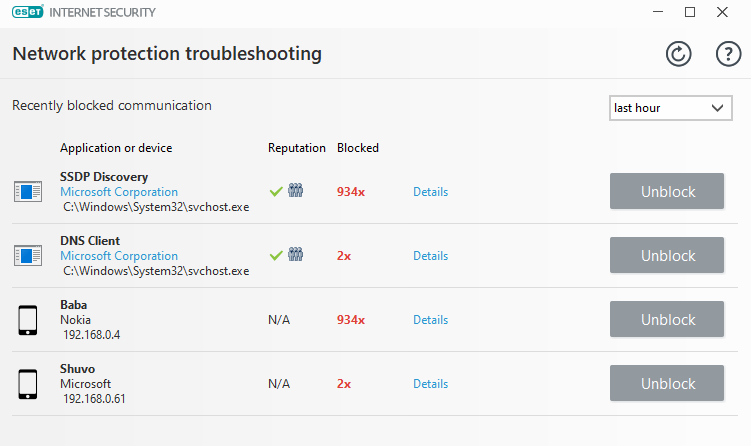Click the ESET logo in title bar
The image size is (751, 446).
[x=25, y=12]
